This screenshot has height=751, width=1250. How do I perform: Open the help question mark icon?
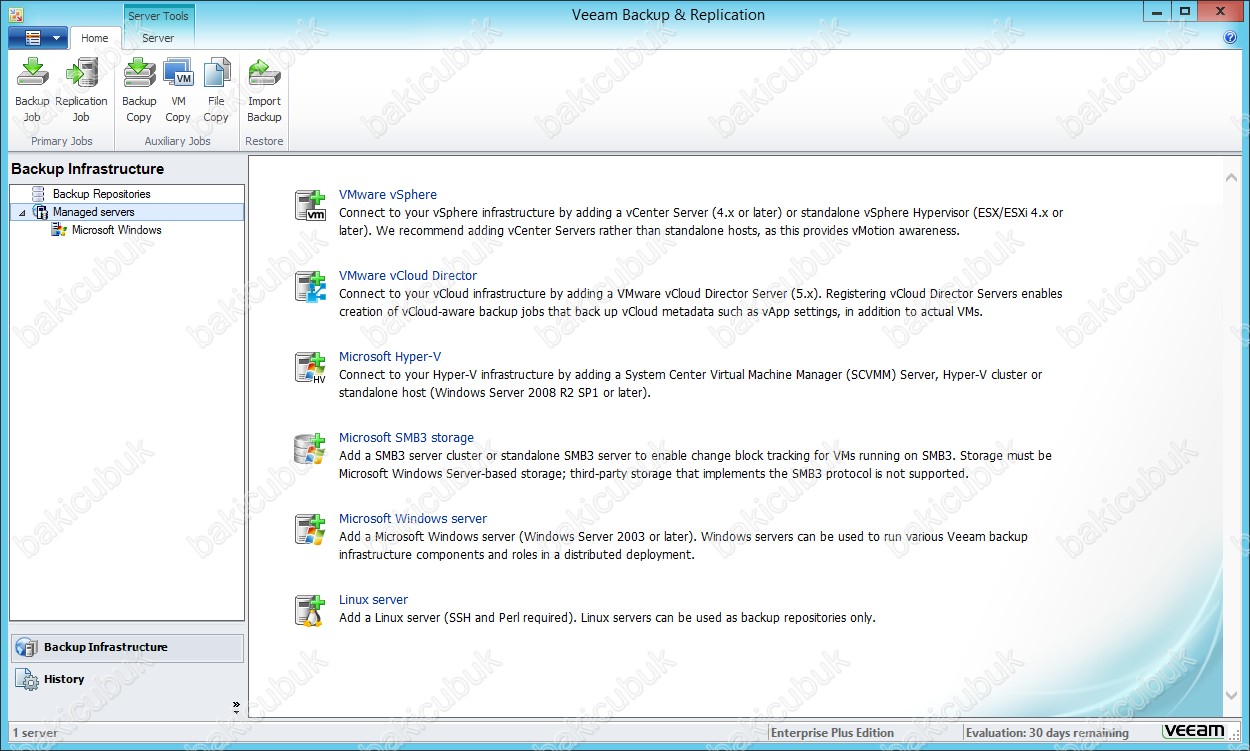point(1230,38)
